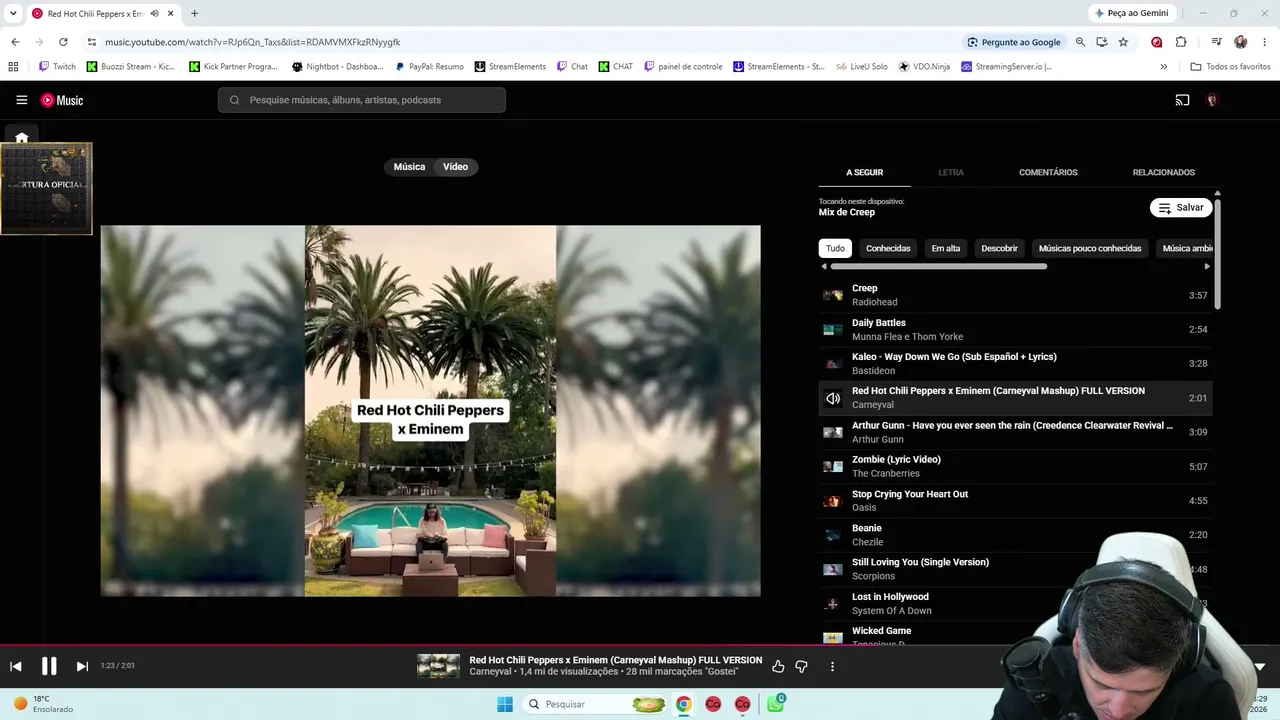Select the LETRA tab

pos(951,172)
